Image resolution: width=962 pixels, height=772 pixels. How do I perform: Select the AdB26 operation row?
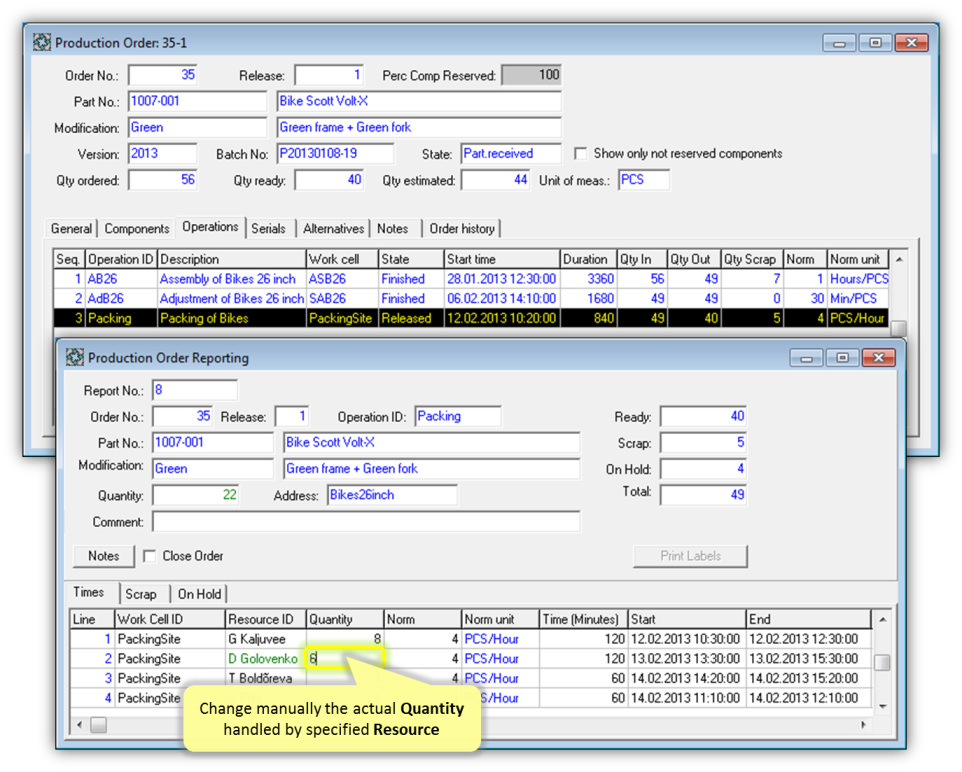(x=471, y=298)
